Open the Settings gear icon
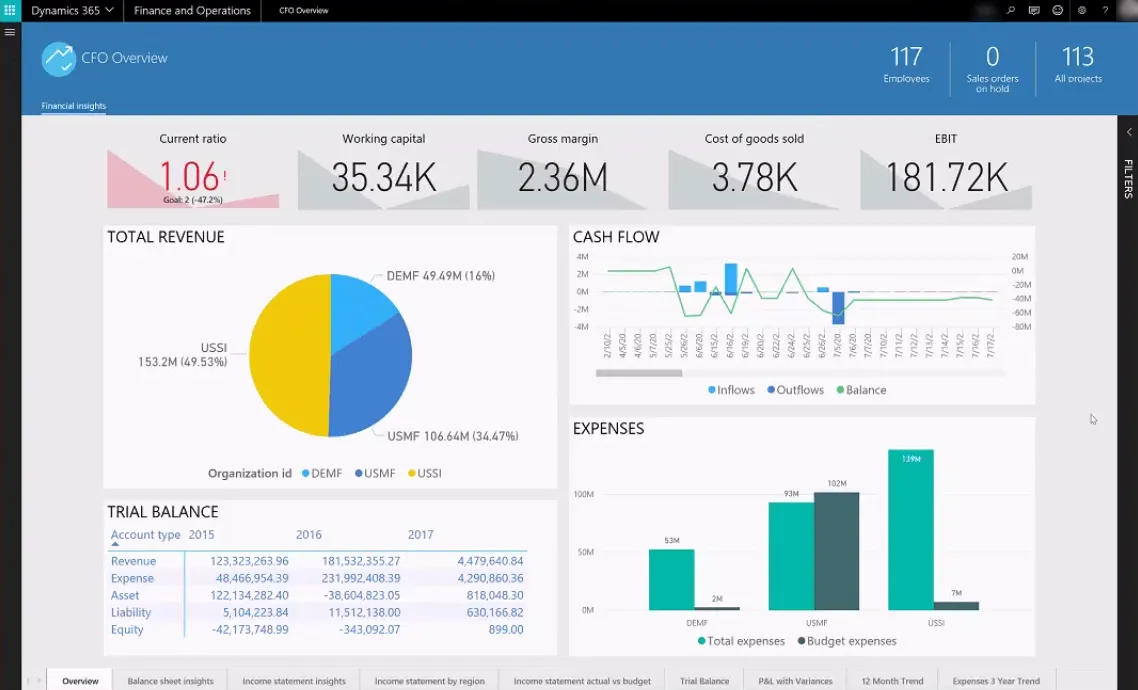 coord(1080,11)
